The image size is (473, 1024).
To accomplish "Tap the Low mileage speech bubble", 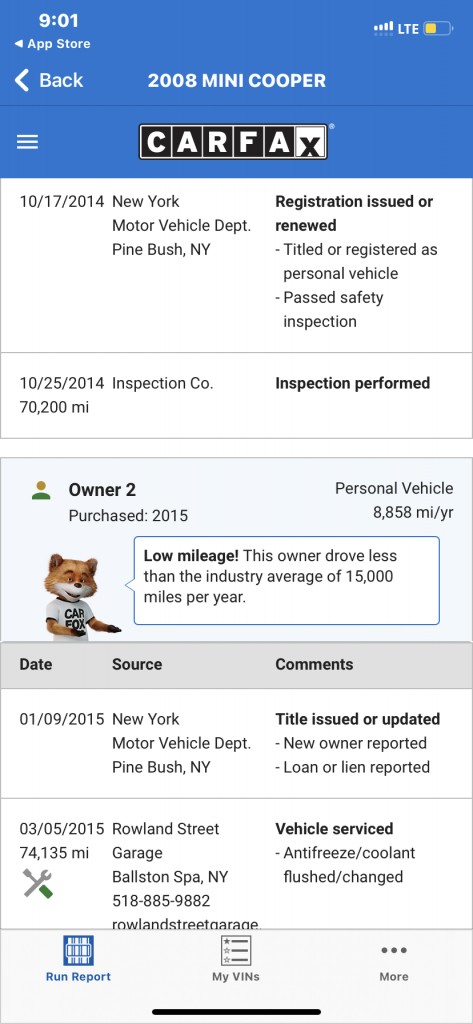I will click(x=286, y=581).
